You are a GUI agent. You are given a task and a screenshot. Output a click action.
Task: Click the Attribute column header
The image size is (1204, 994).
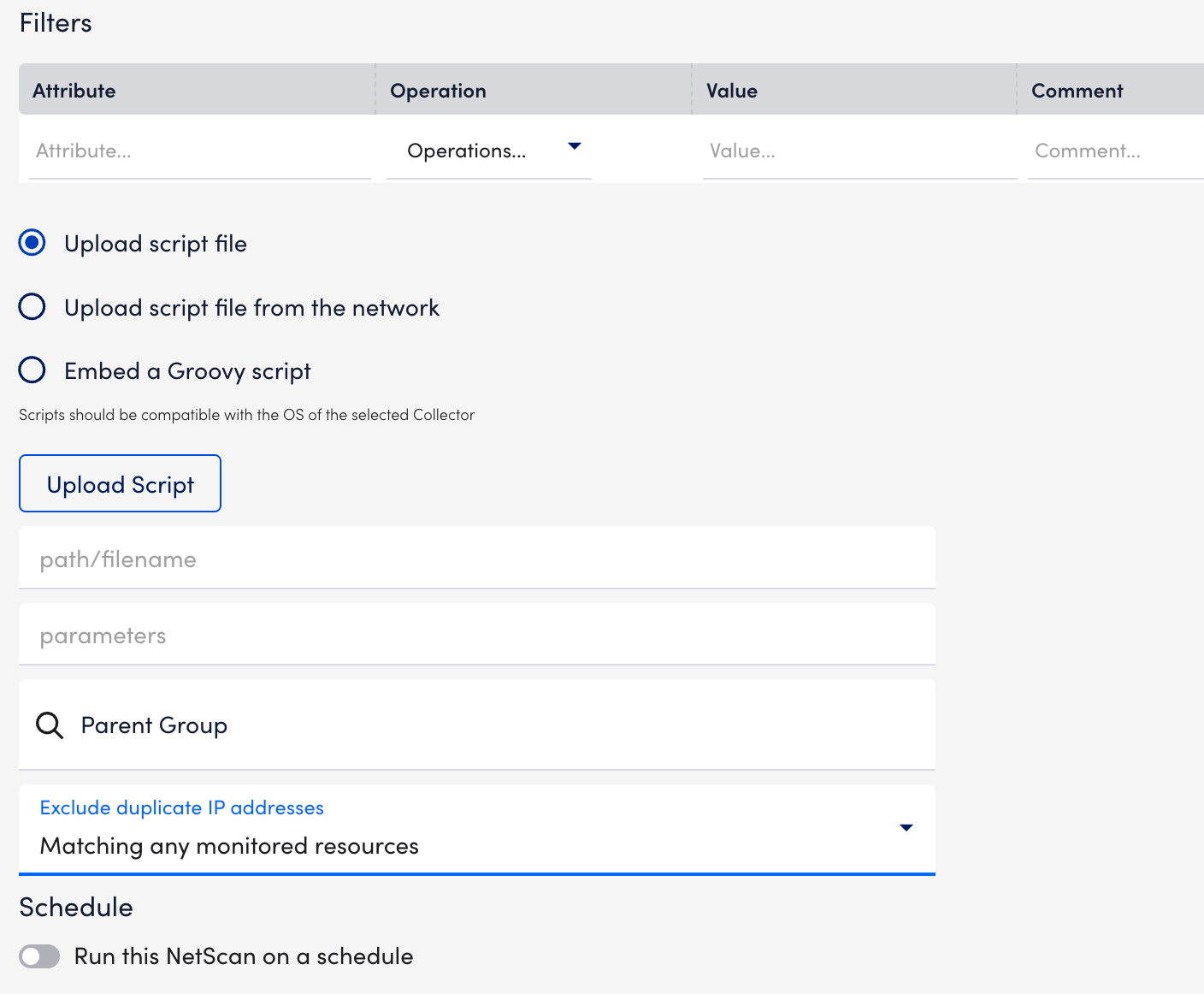coord(74,89)
